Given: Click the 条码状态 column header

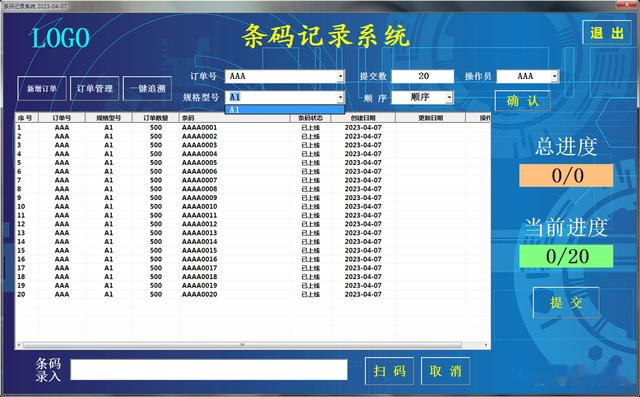Looking at the screenshot, I should [x=311, y=118].
